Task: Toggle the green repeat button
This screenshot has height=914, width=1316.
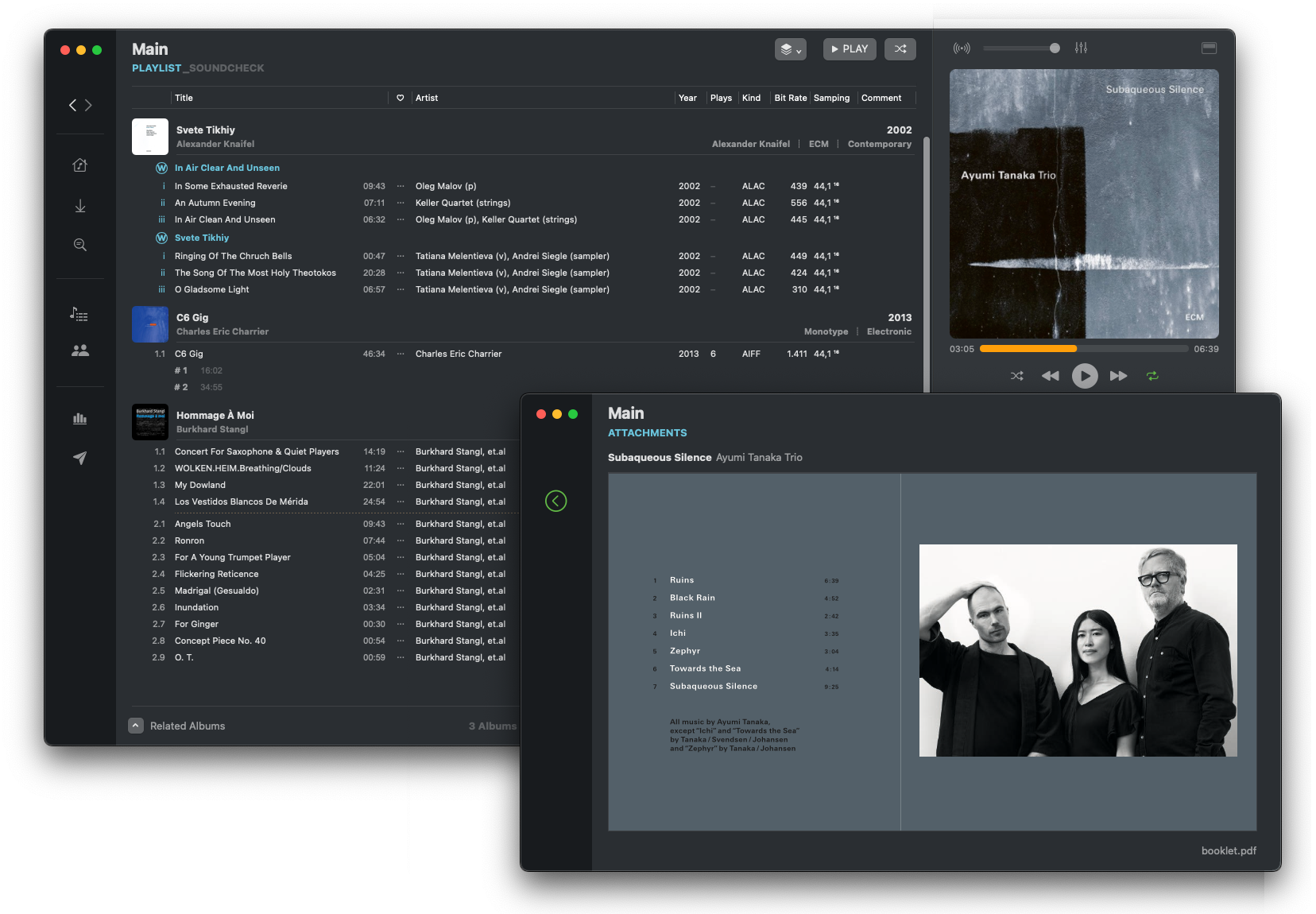Action: [1152, 376]
